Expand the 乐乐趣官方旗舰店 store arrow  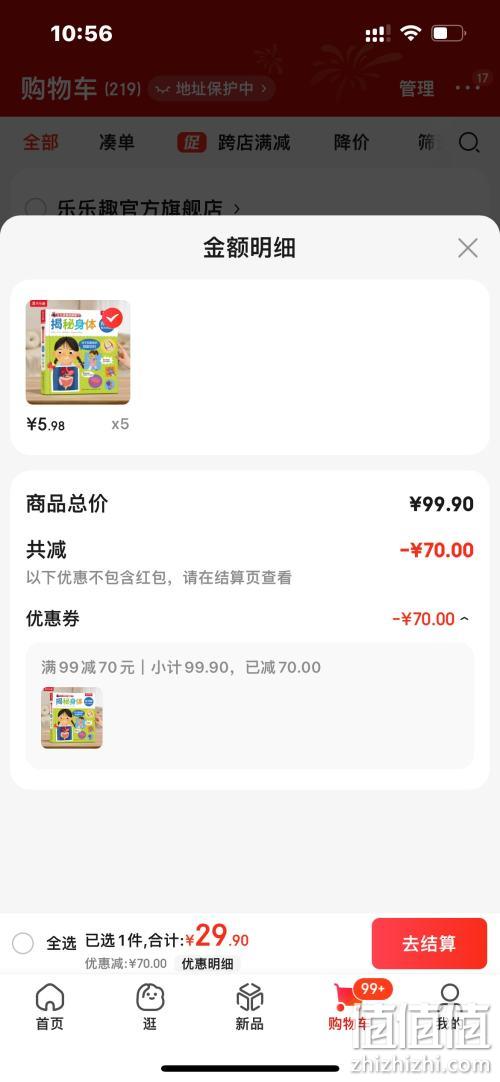click(237, 208)
